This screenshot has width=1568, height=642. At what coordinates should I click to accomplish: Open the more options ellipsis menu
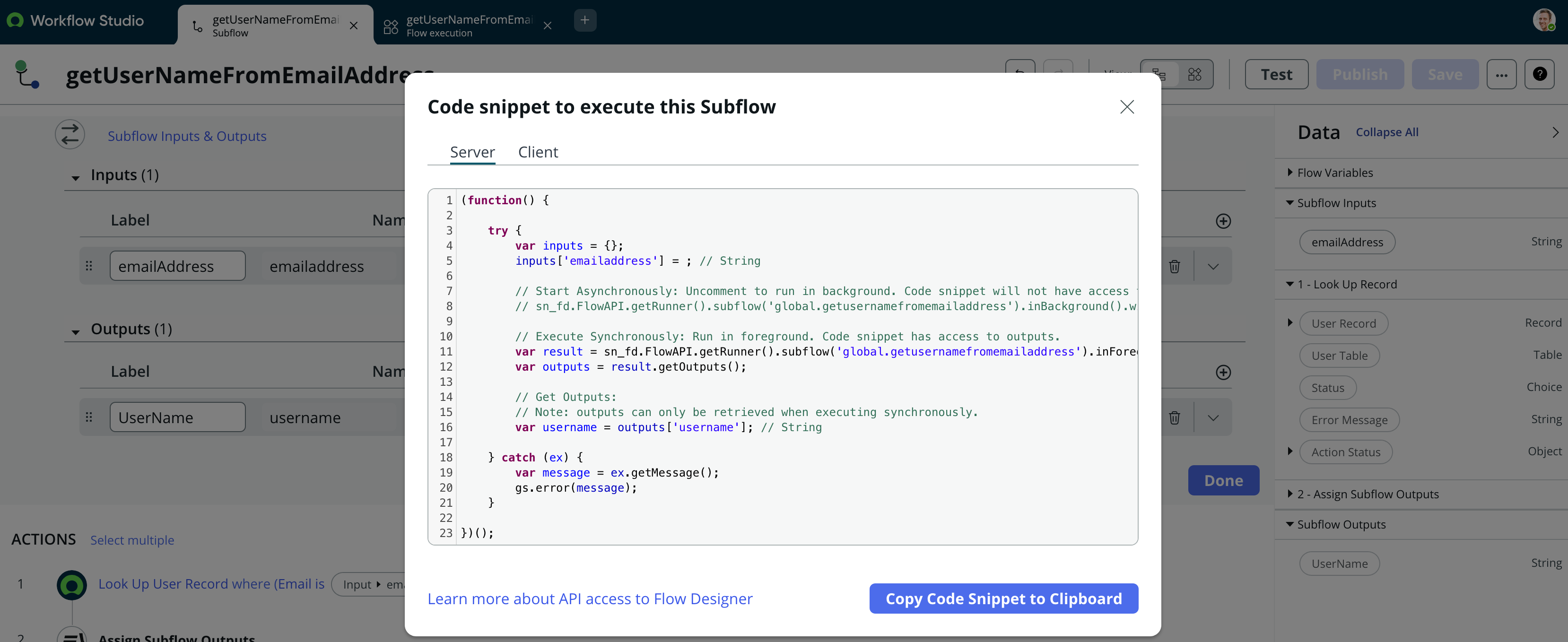click(1501, 74)
